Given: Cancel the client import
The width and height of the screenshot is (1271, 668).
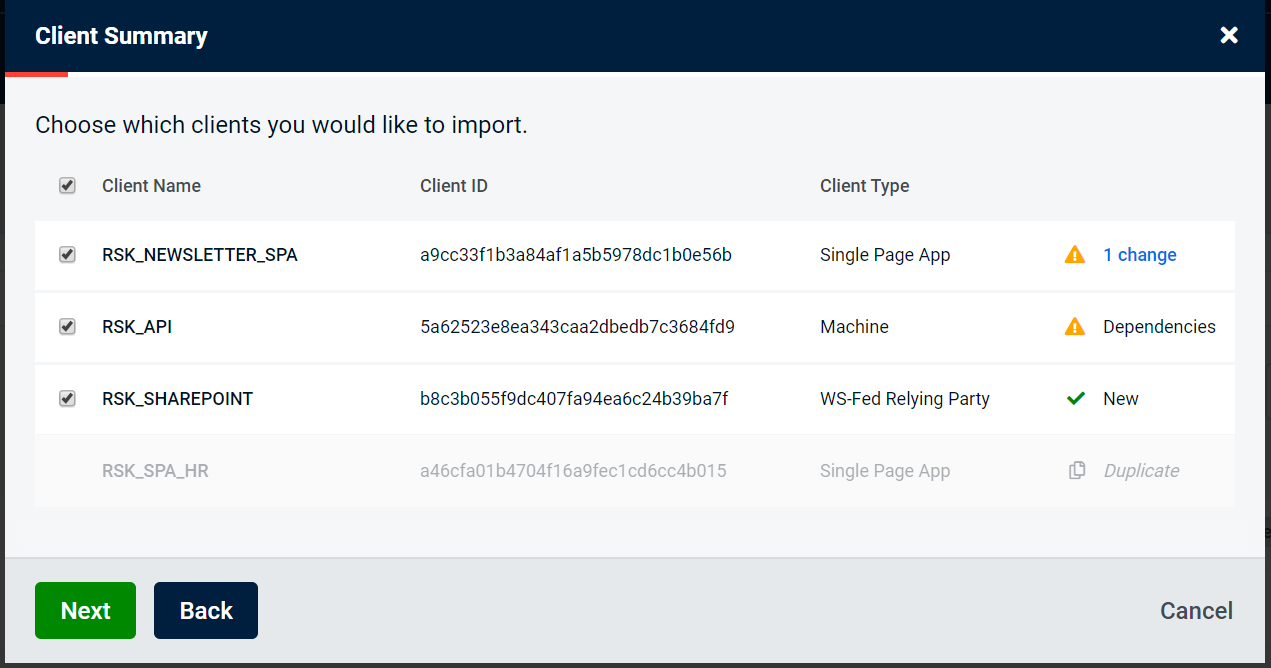Looking at the screenshot, I should (1196, 611).
